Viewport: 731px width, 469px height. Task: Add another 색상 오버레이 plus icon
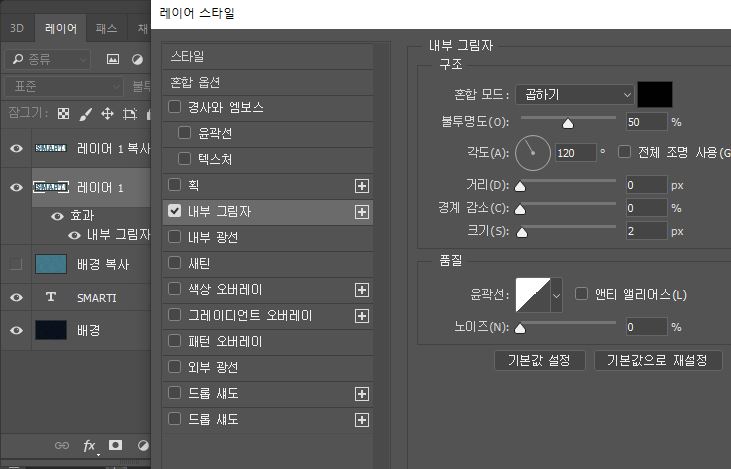(362, 290)
